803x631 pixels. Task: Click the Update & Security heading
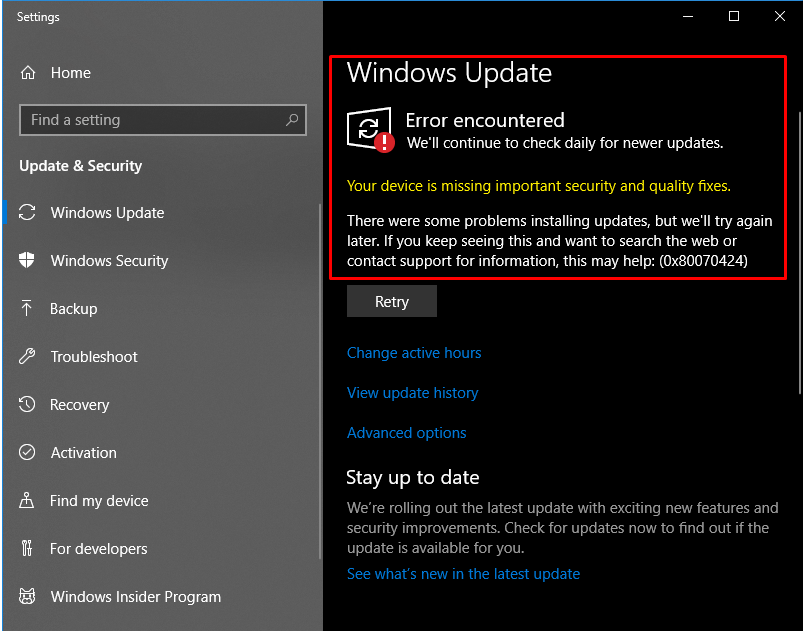coord(80,166)
